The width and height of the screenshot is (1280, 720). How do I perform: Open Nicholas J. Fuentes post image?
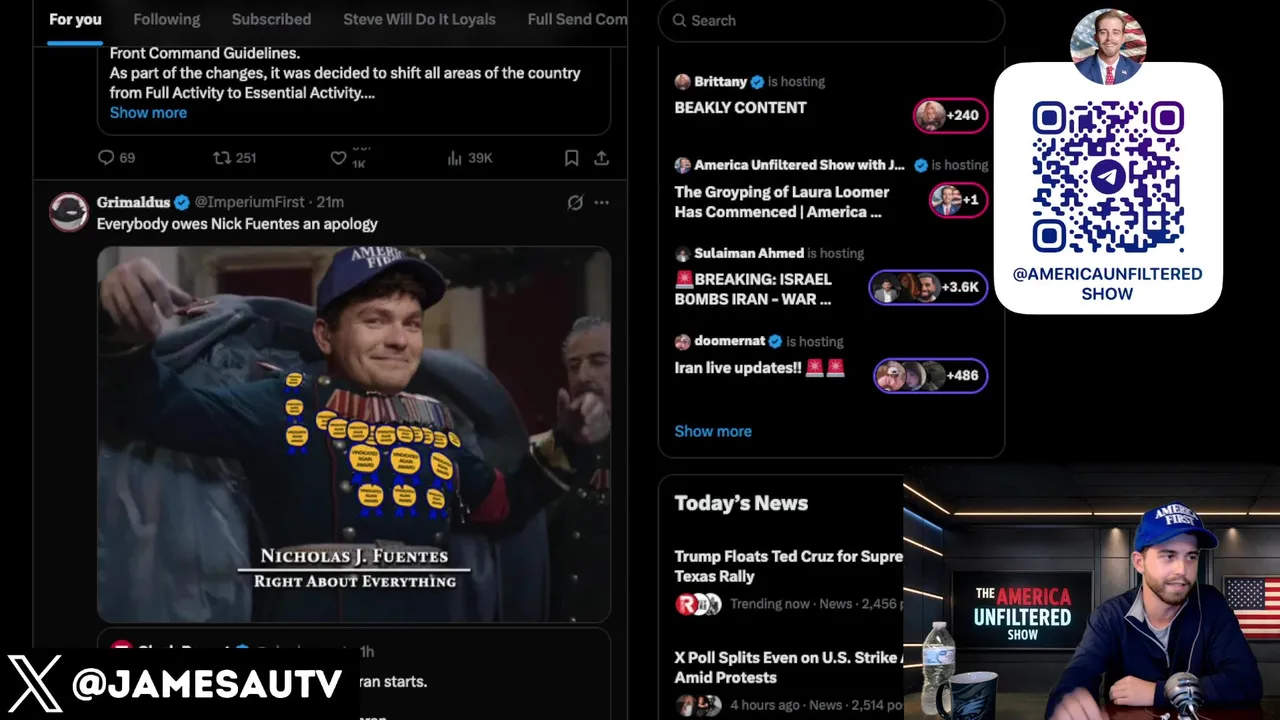pyautogui.click(x=354, y=434)
